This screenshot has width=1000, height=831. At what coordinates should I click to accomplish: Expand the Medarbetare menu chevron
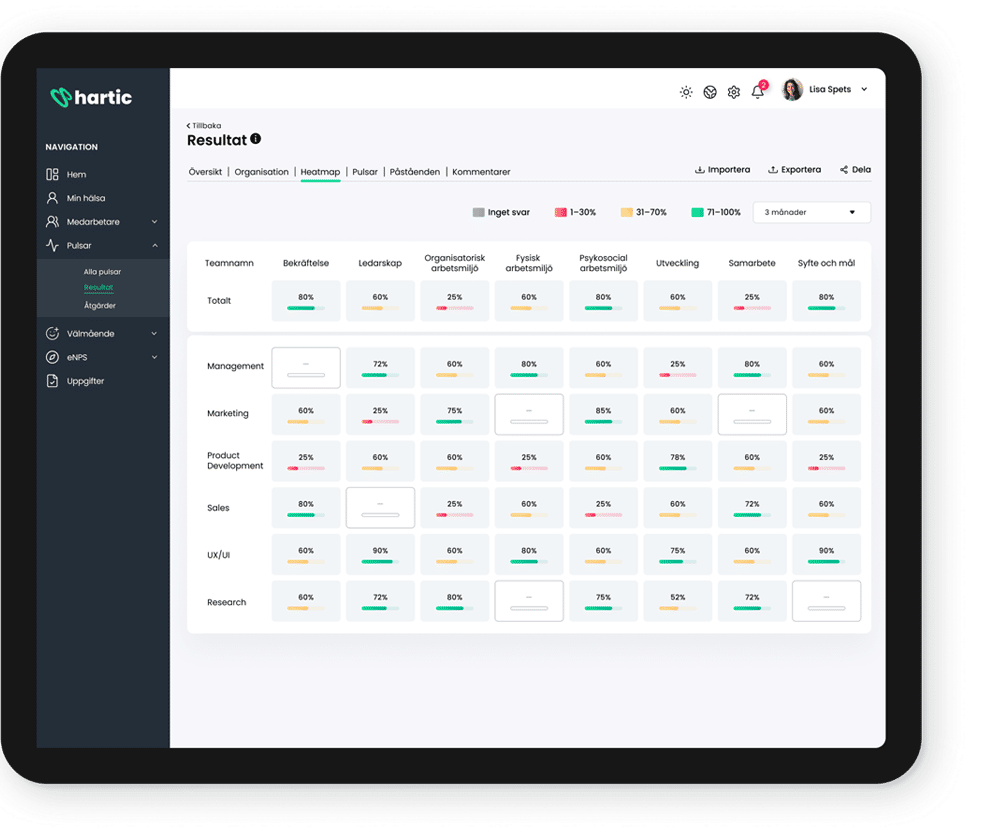click(x=154, y=221)
